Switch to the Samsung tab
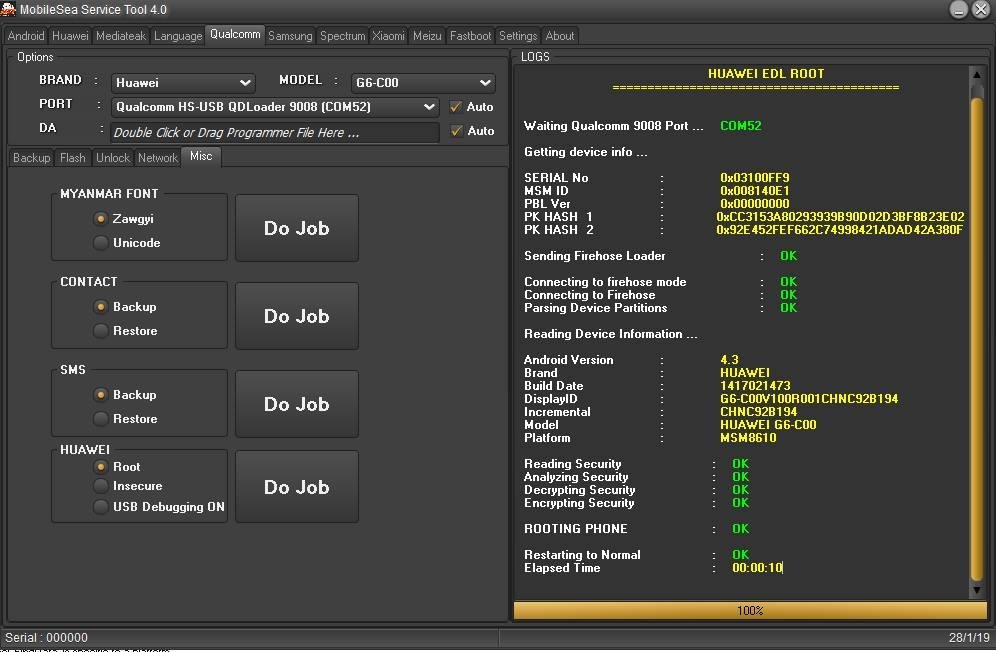The height and width of the screenshot is (652, 996). [x=290, y=36]
